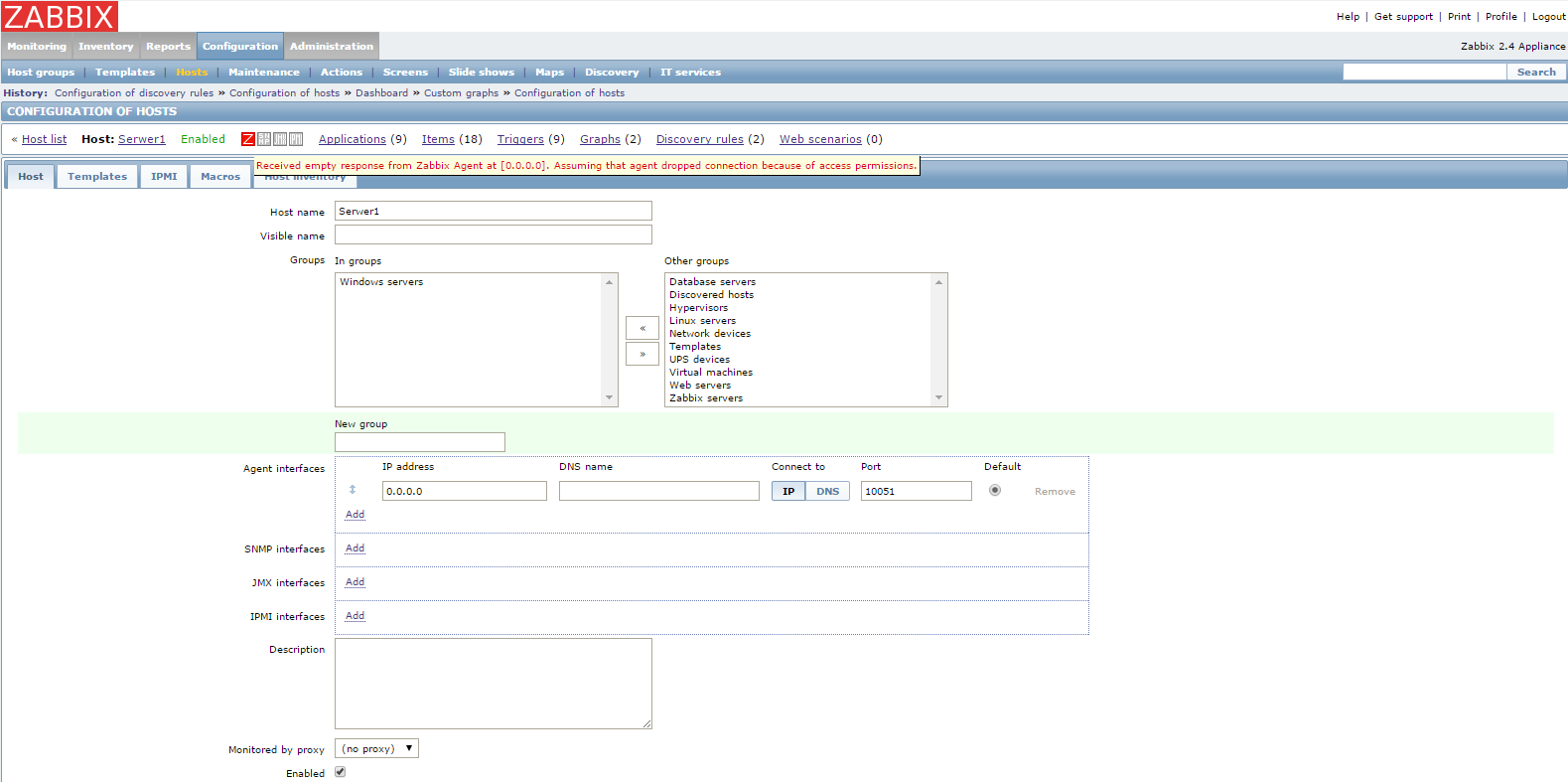This screenshot has height=782, width=1568.
Task: Click the Zabbix logo
Action: pyautogui.click(x=60, y=16)
